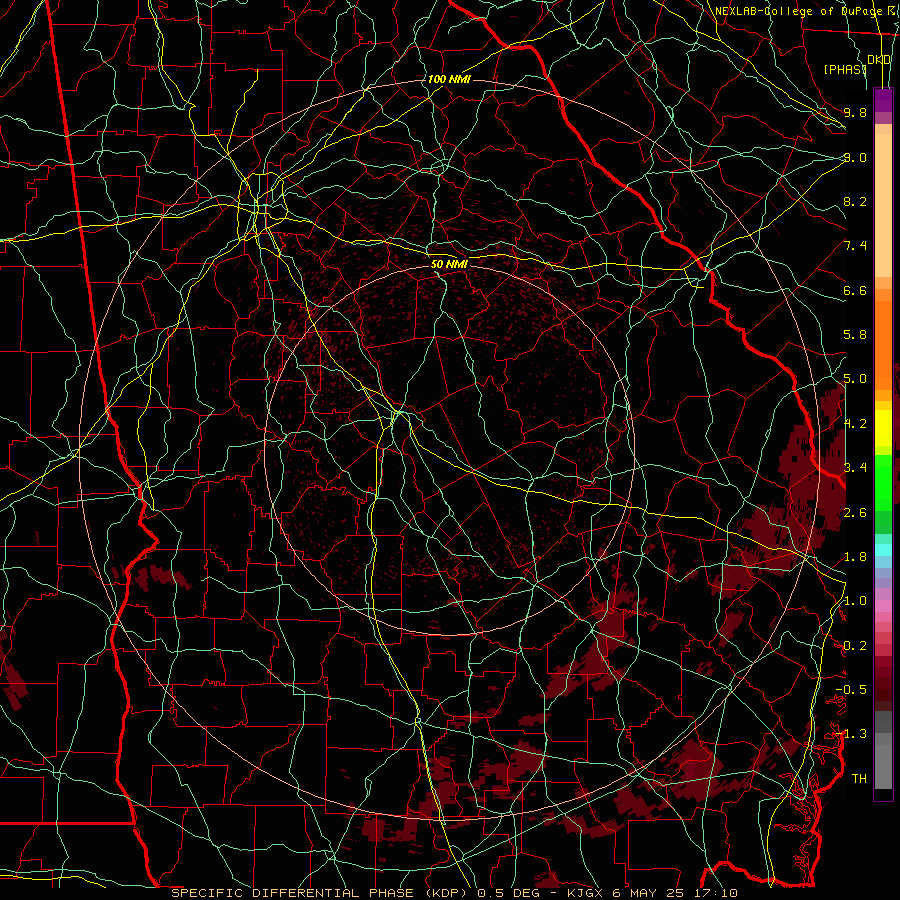Click the 5.0 value on the color scale
The height and width of the screenshot is (900, 900).
(x=855, y=379)
